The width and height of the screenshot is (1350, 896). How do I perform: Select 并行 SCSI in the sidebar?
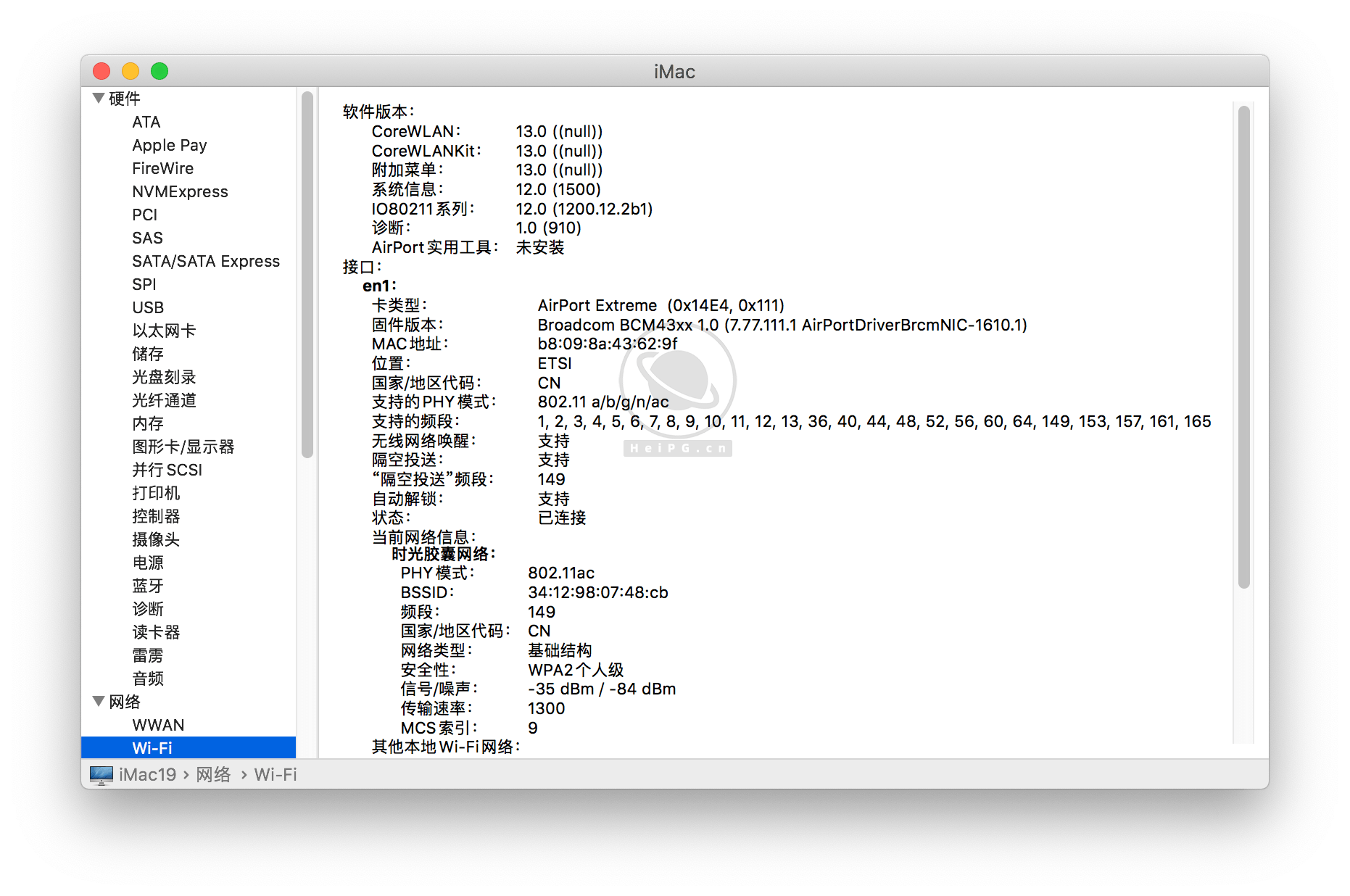tap(167, 470)
